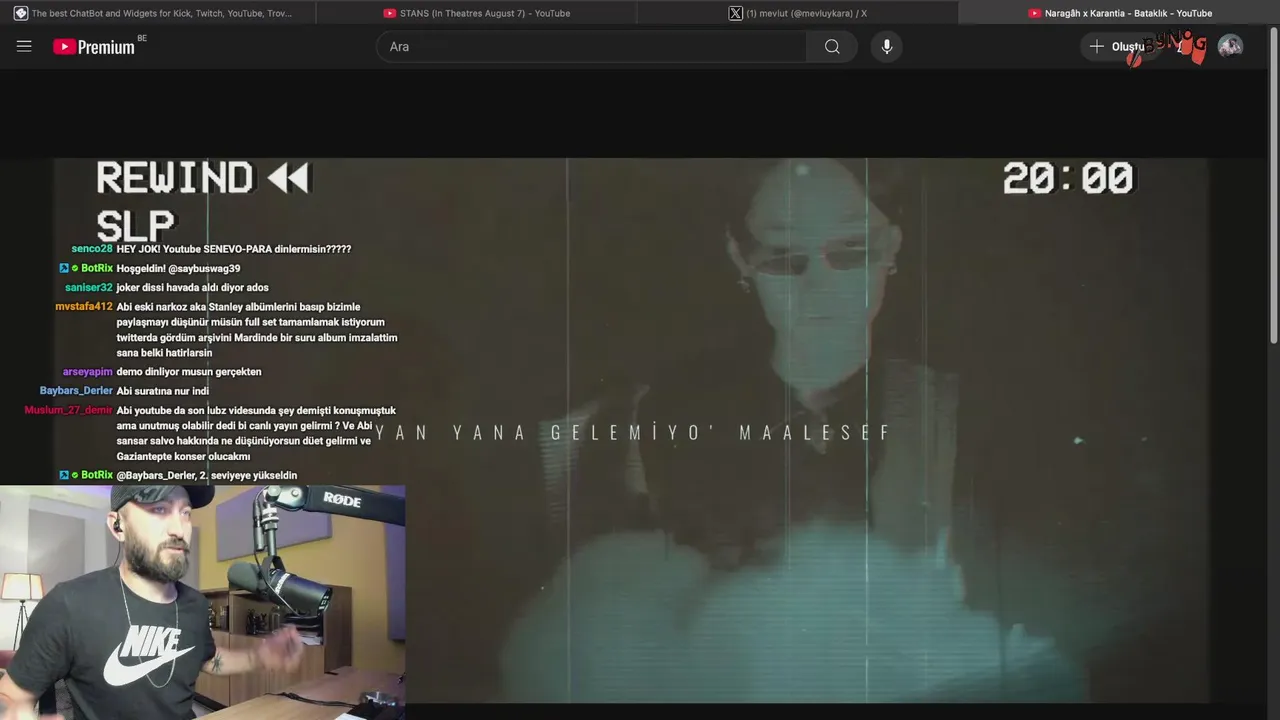Screen dimensions: 1280x720
Task: Switch to mevlut @mevluykara X tab
Action: tap(798, 13)
